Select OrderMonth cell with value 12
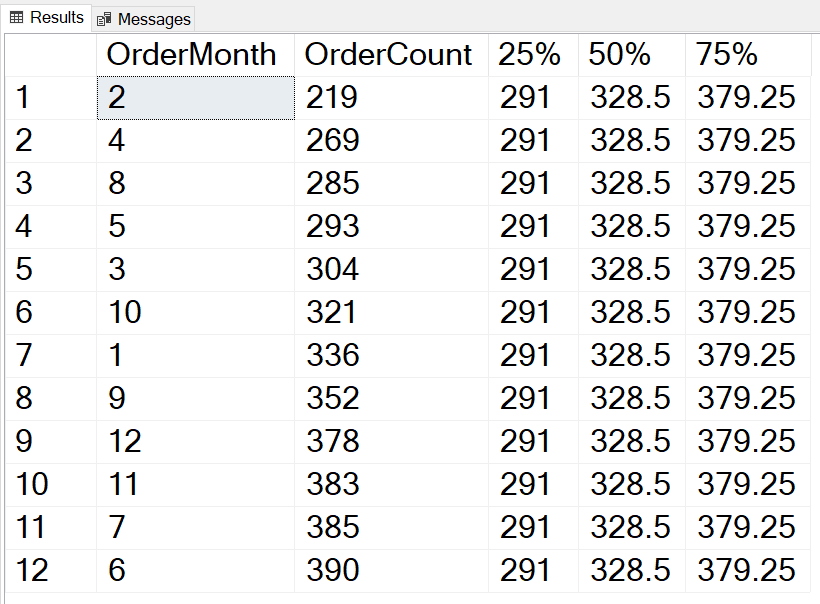Image resolution: width=820 pixels, height=604 pixels. pos(195,441)
